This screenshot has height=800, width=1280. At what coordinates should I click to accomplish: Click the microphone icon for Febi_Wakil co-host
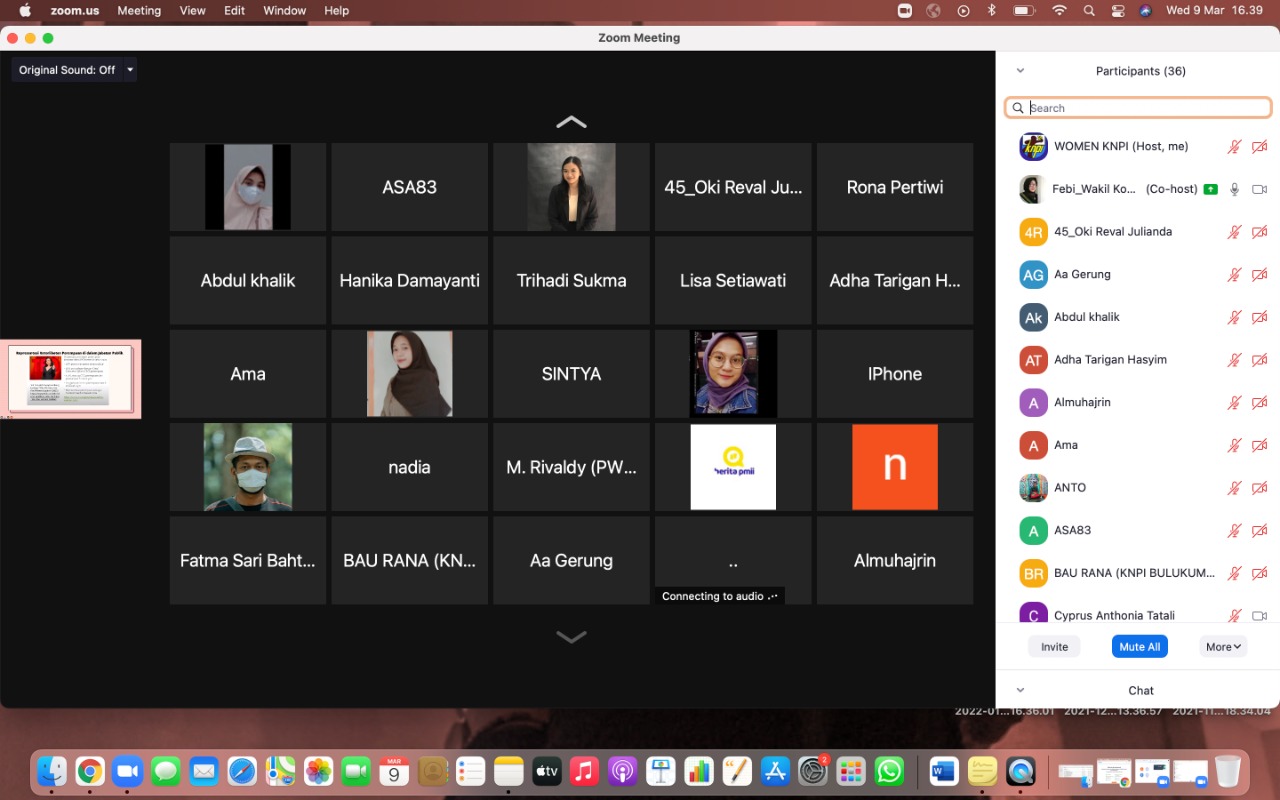click(x=1235, y=189)
